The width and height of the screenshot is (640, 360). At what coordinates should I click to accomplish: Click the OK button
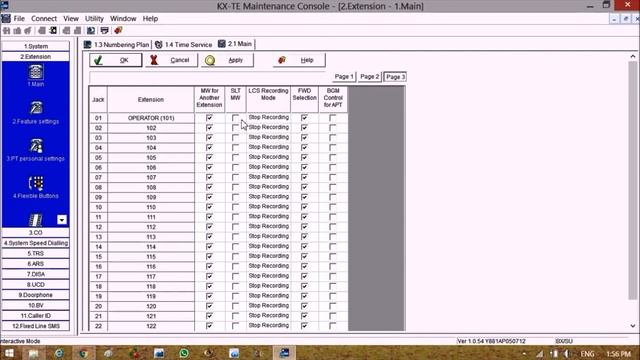[116, 60]
